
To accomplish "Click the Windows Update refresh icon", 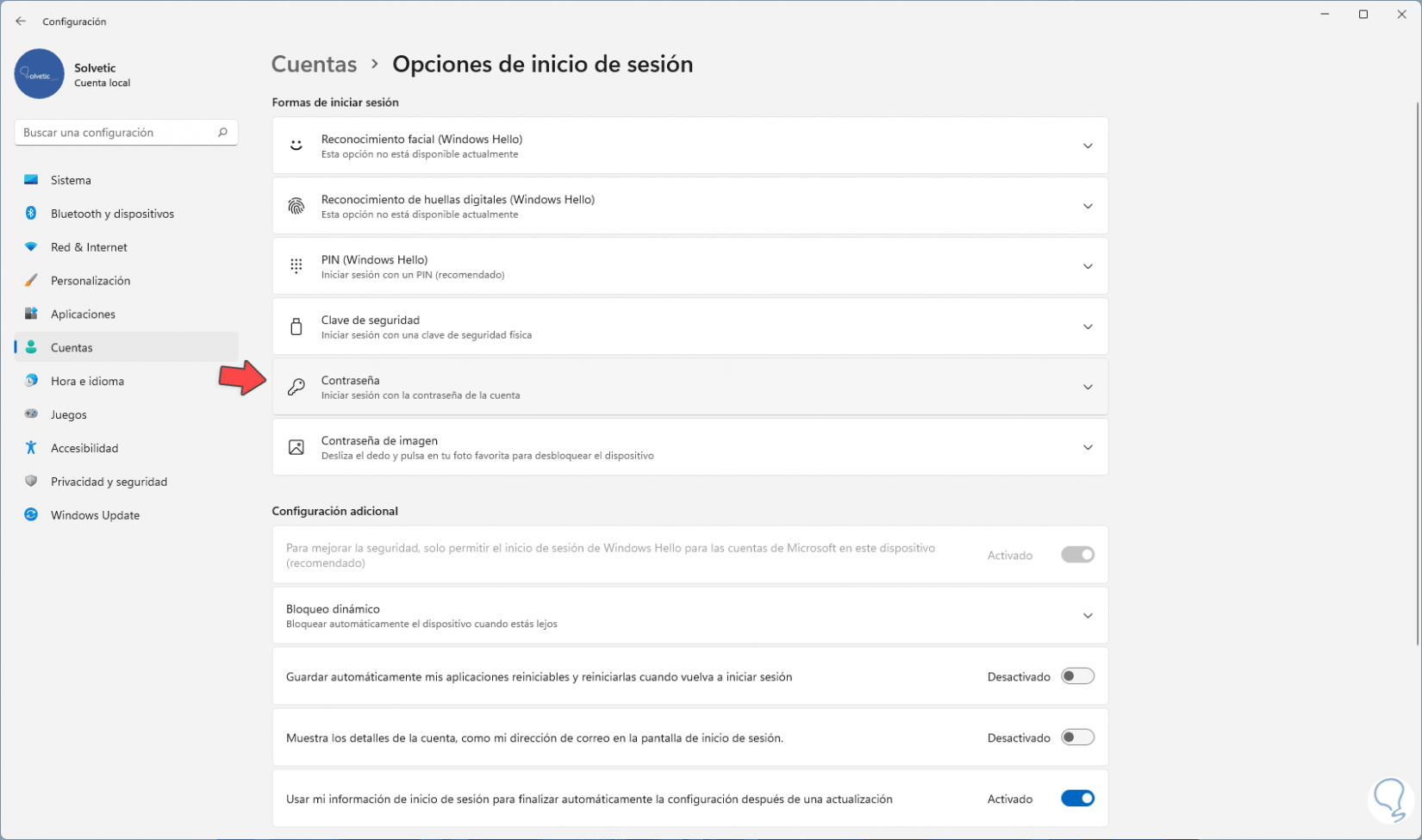I will (x=31, y=515).
